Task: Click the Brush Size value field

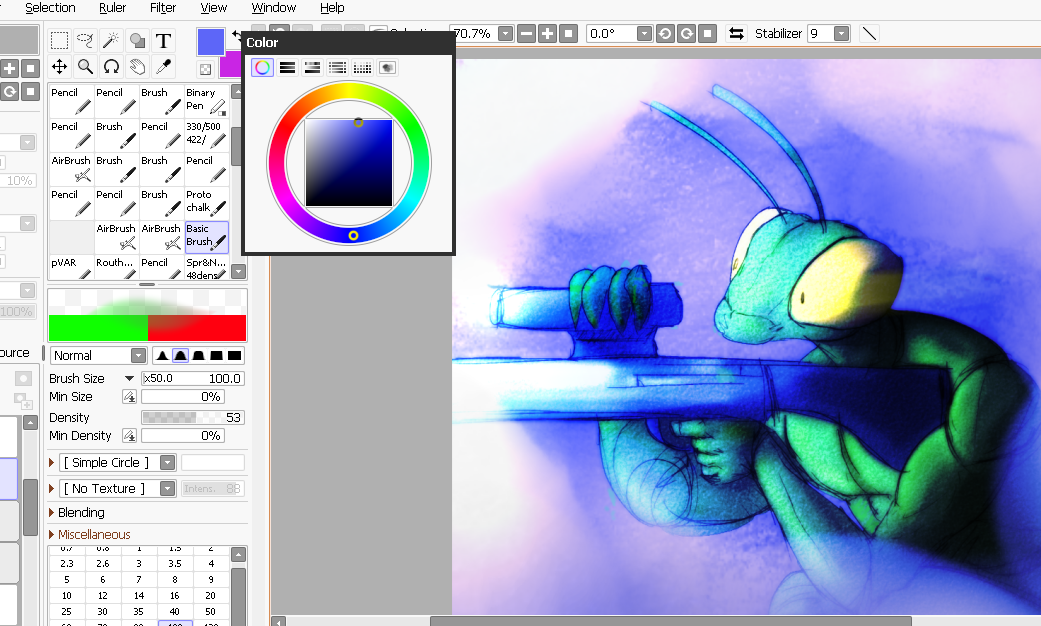Action: point(193,378)
